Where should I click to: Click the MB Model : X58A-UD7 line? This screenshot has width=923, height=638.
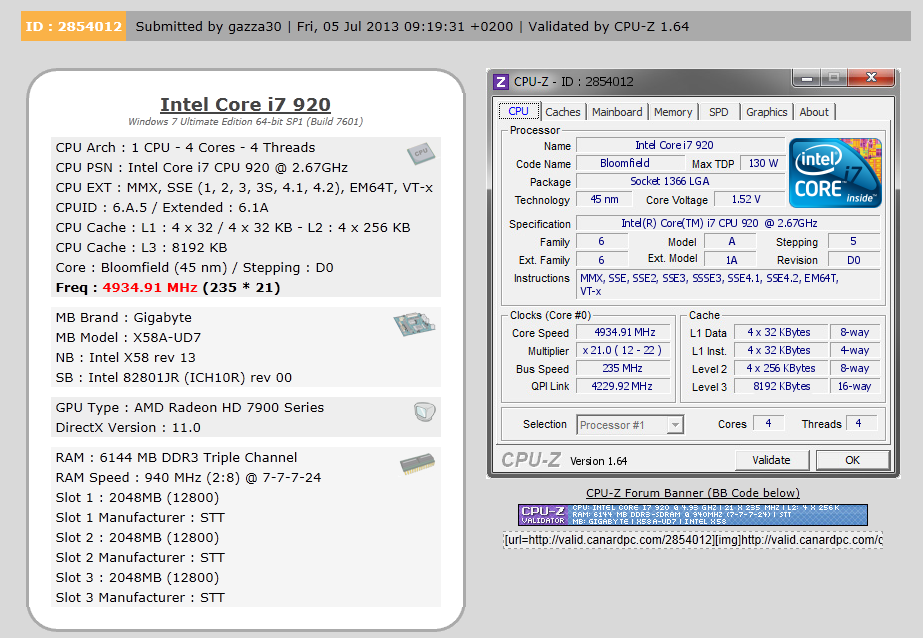(128, 338)
